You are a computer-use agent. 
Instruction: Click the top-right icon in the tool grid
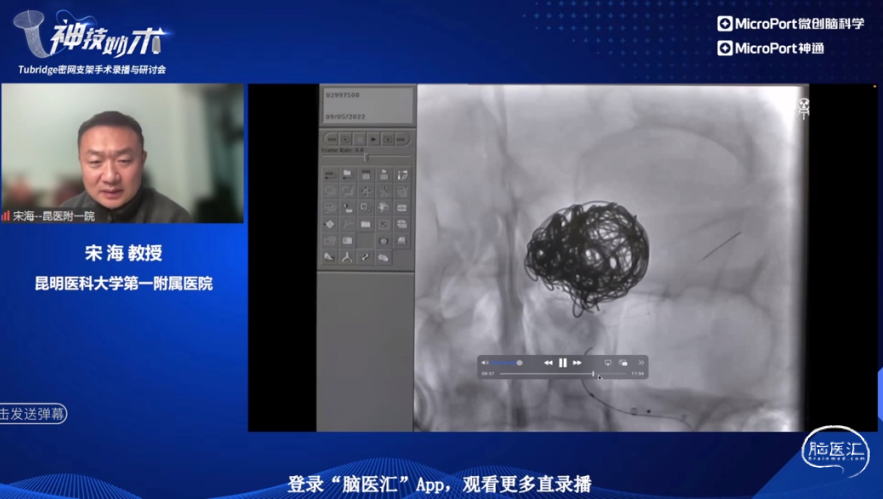(401, 174)
